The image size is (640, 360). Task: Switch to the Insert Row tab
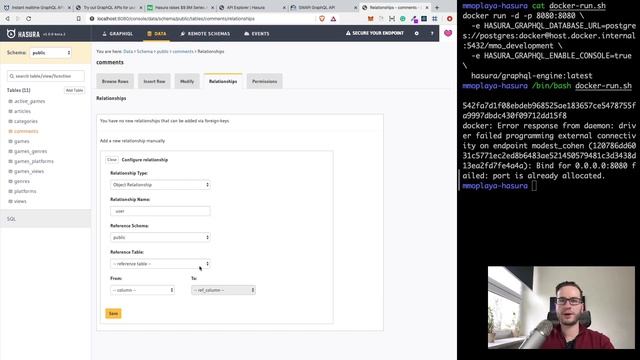[x=154, y=81]
